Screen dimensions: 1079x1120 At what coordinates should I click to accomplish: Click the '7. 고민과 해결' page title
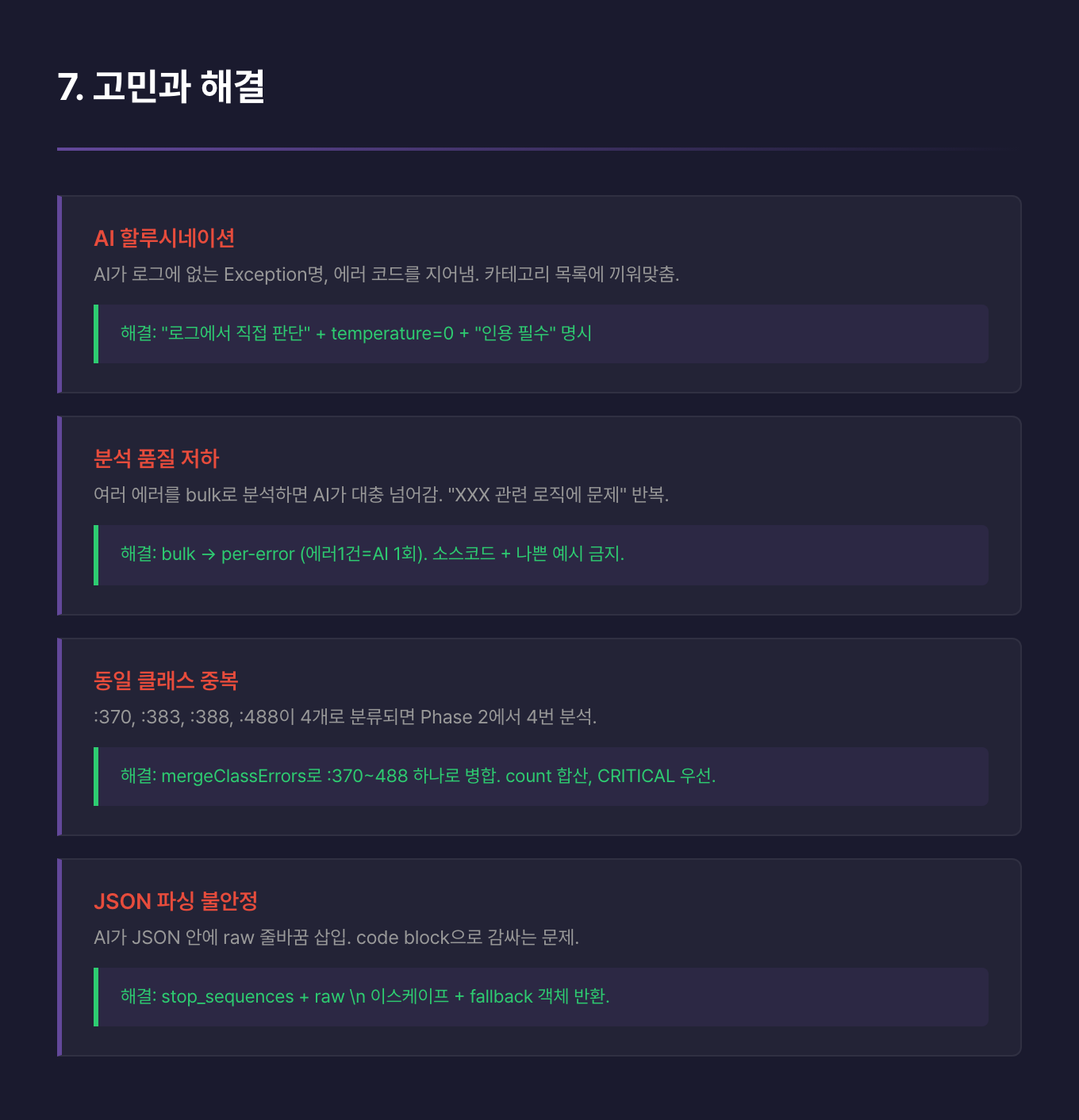click(x=161, y=86)
